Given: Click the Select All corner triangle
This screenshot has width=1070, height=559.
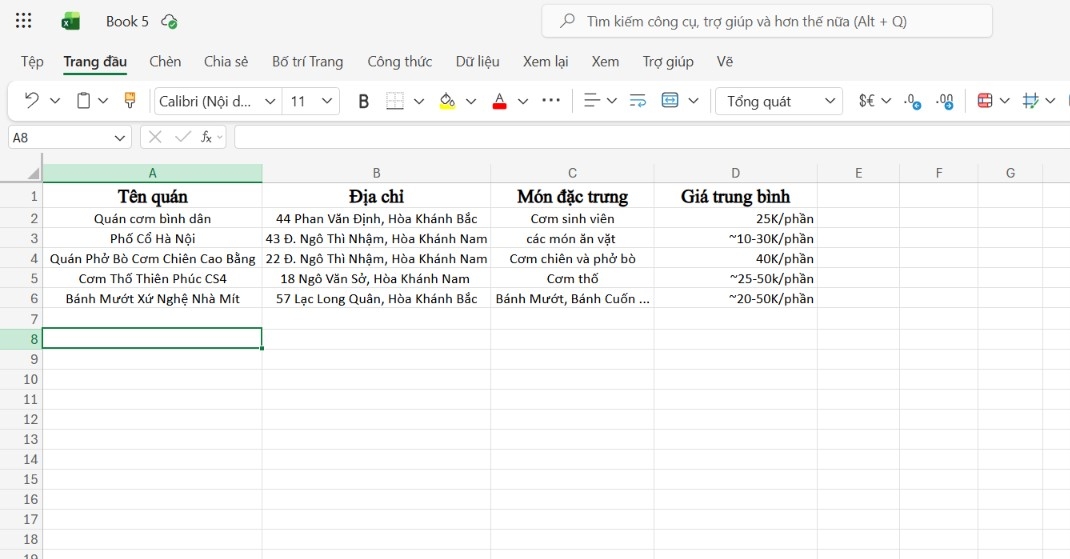Looking at the screenshot, I should coord(33,173).
